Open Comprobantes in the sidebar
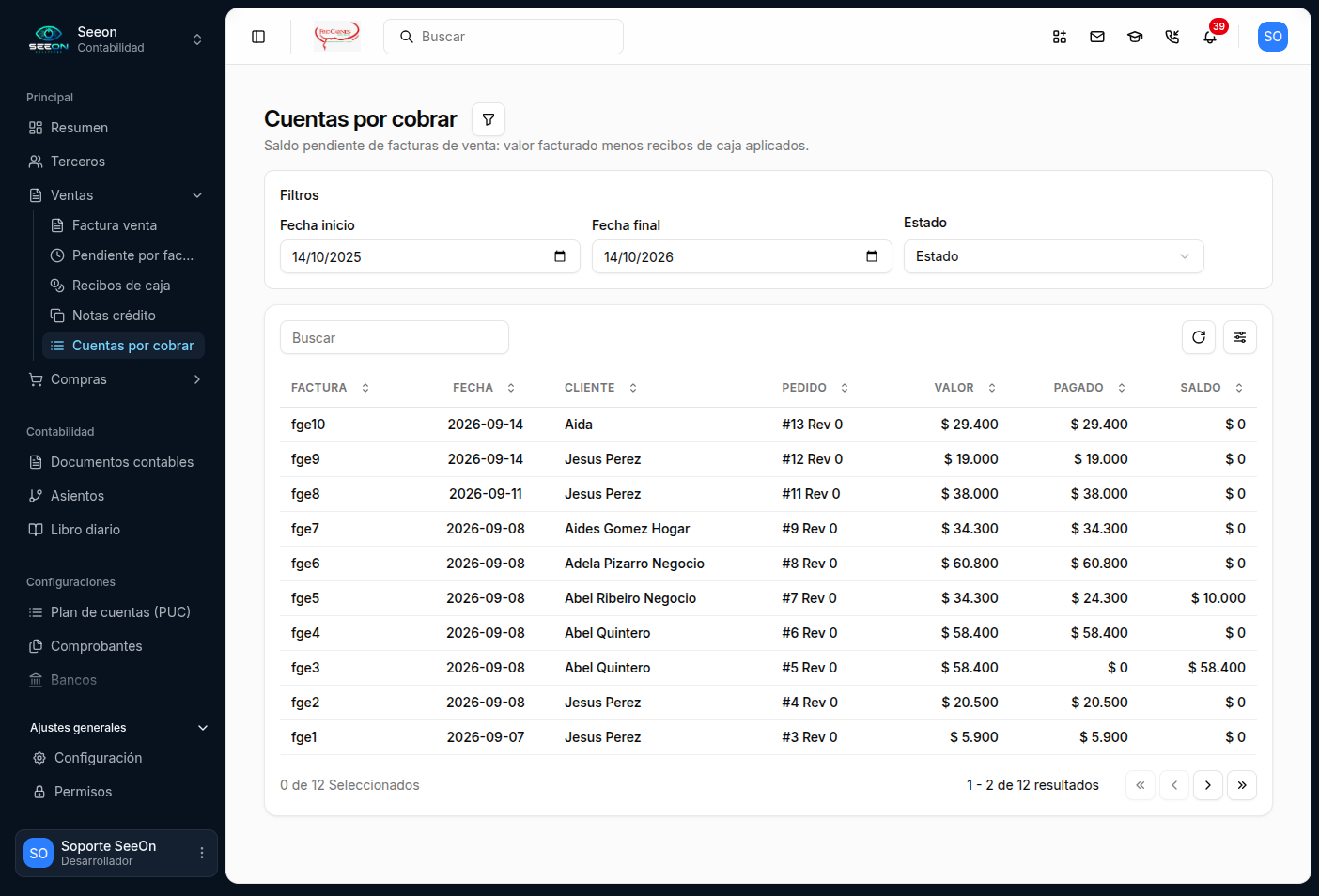The width and height of the screenshot is (1319, 896). tap(116, 646)
